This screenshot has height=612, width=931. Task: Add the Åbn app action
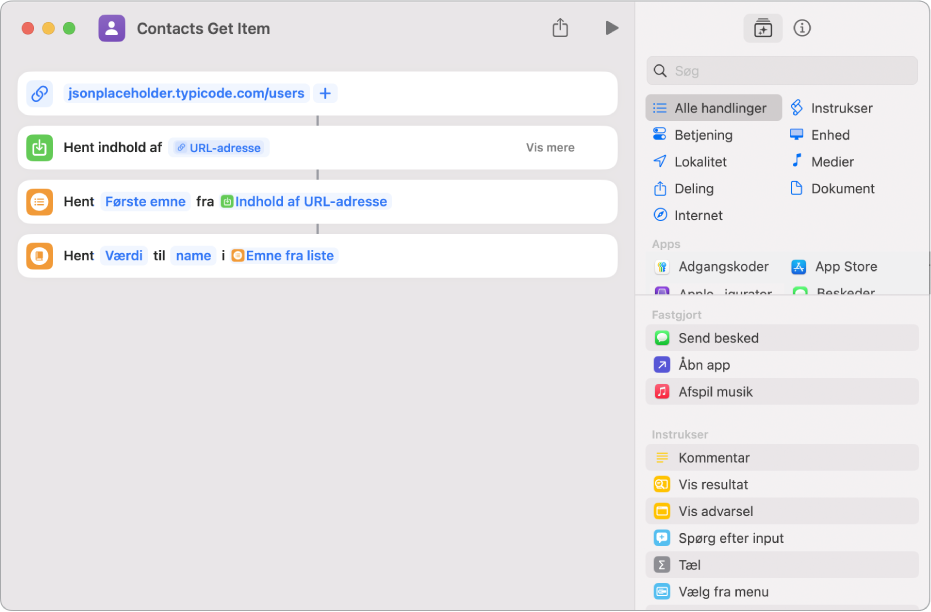[781, 364]
